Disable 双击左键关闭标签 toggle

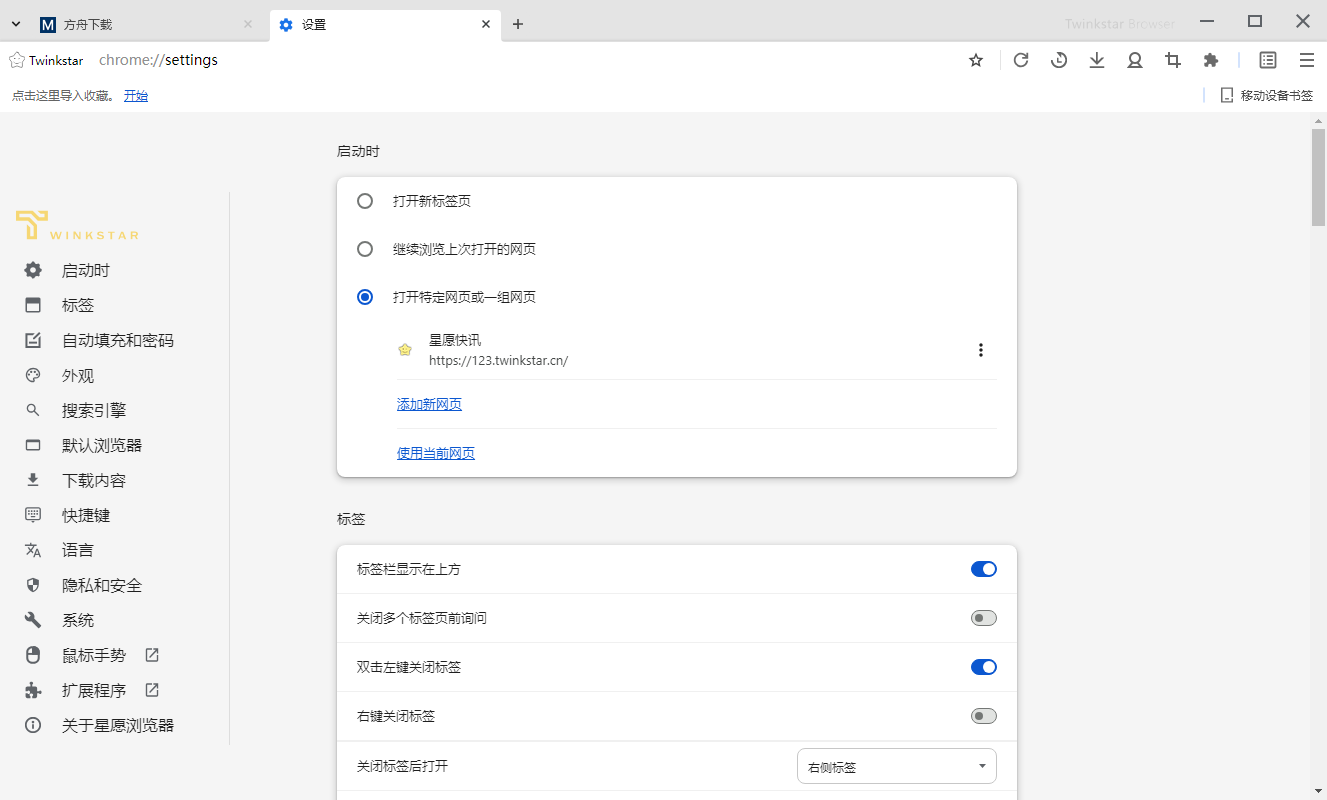983,667
